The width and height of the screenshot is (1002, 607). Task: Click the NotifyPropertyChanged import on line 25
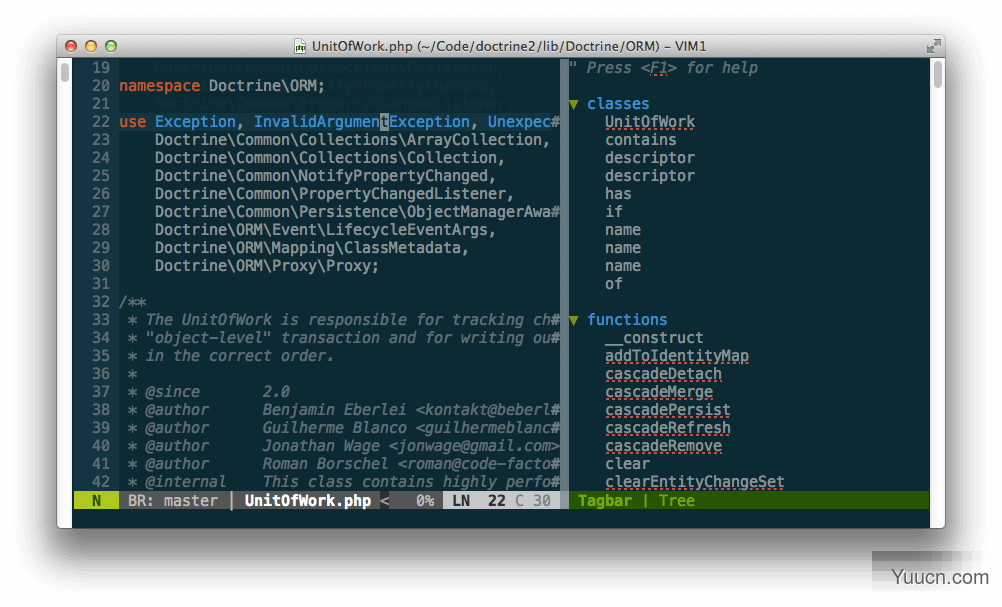[x=325, y=176]
